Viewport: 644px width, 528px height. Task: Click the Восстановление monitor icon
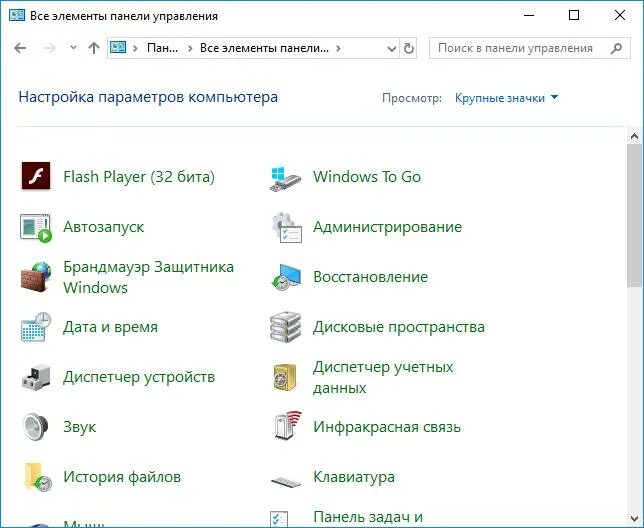point(286,277)
